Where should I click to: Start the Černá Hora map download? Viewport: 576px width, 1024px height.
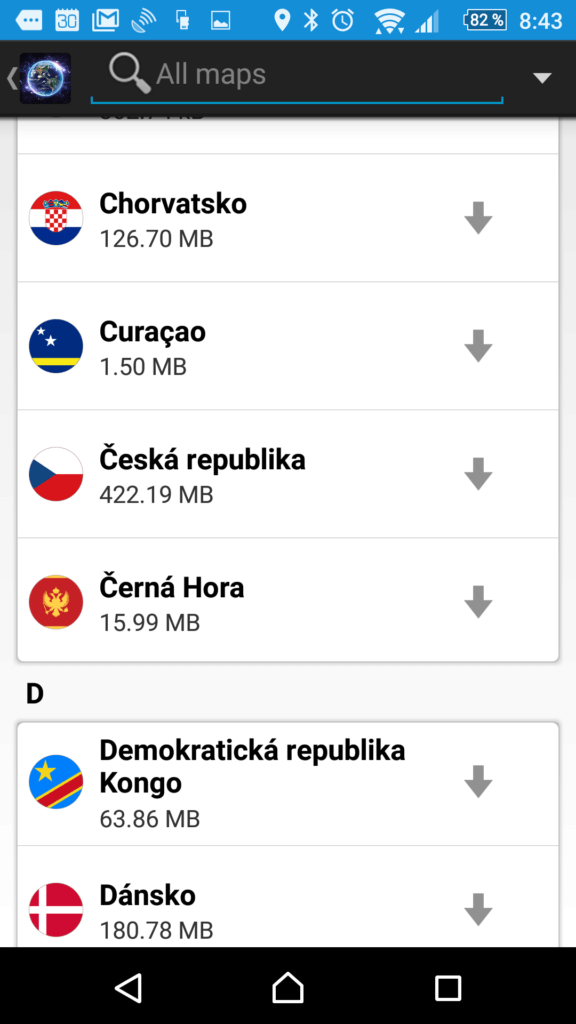tap(478, 601)
